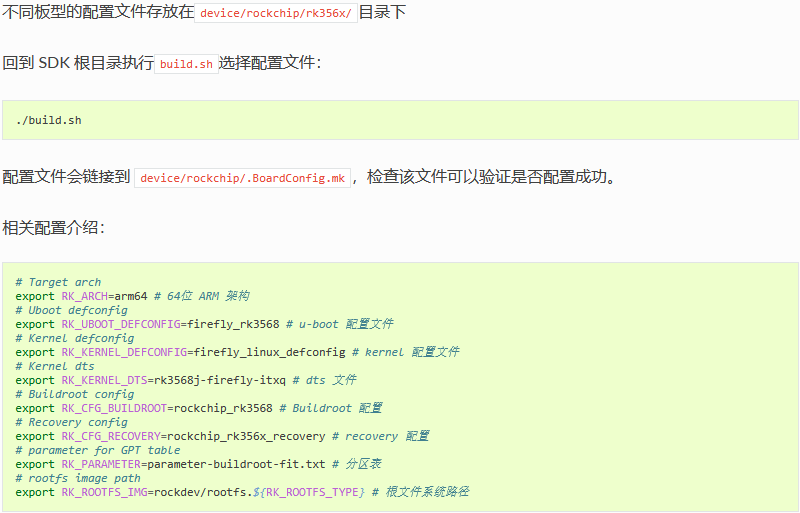Click the RK_CFG_RECOVERY variable name
This screenshot has width=800, height=513.
(111, 437)
